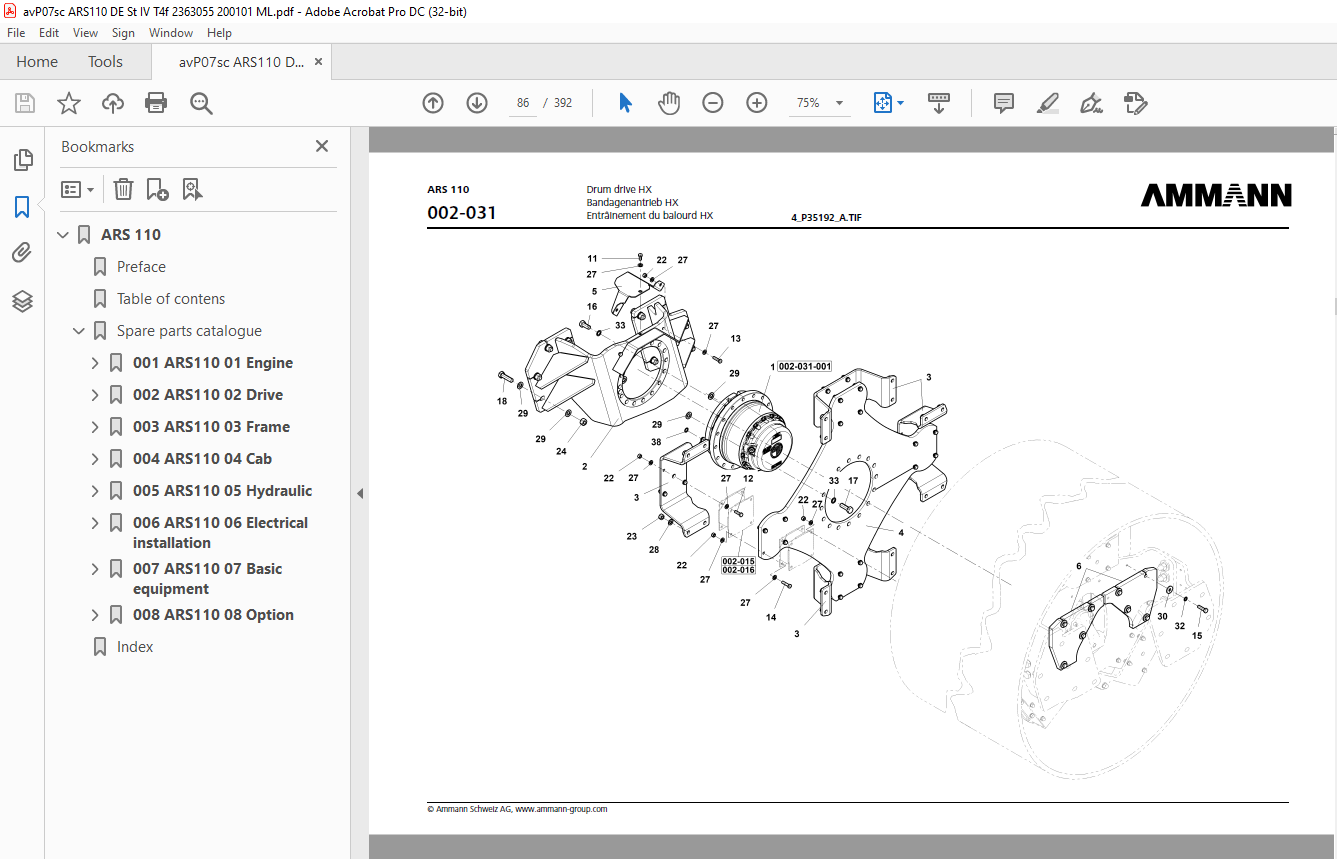
Task: Click the new bookmark icon
Action: [157, 189]
